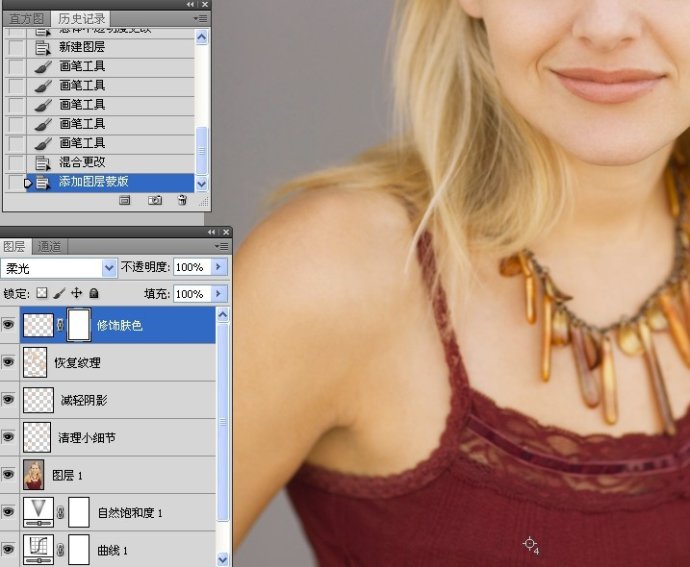This screenshot has width=690, height=567.
Task: Collapse the history panel with double arrows
Action: coord(190,4)
